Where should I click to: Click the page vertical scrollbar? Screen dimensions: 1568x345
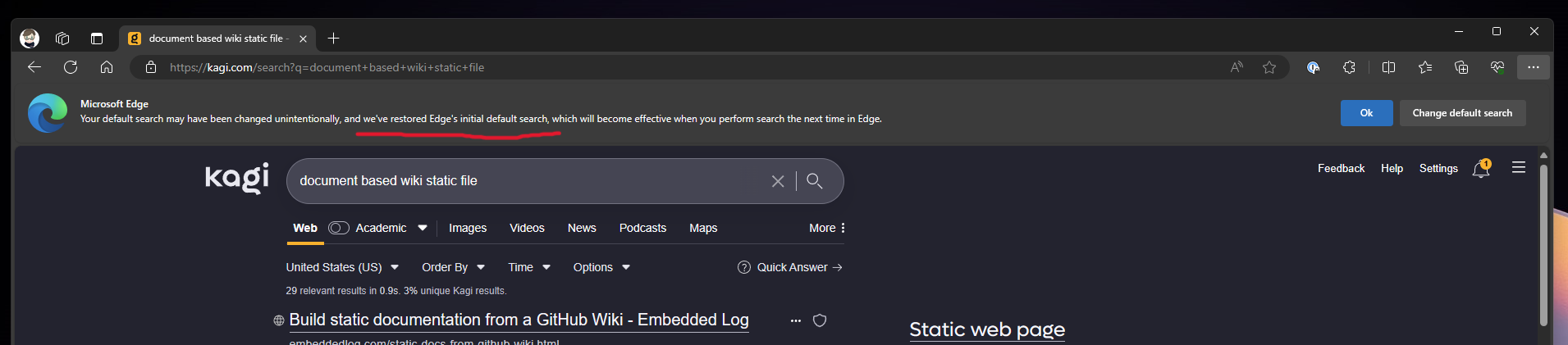click(1543, 246)
